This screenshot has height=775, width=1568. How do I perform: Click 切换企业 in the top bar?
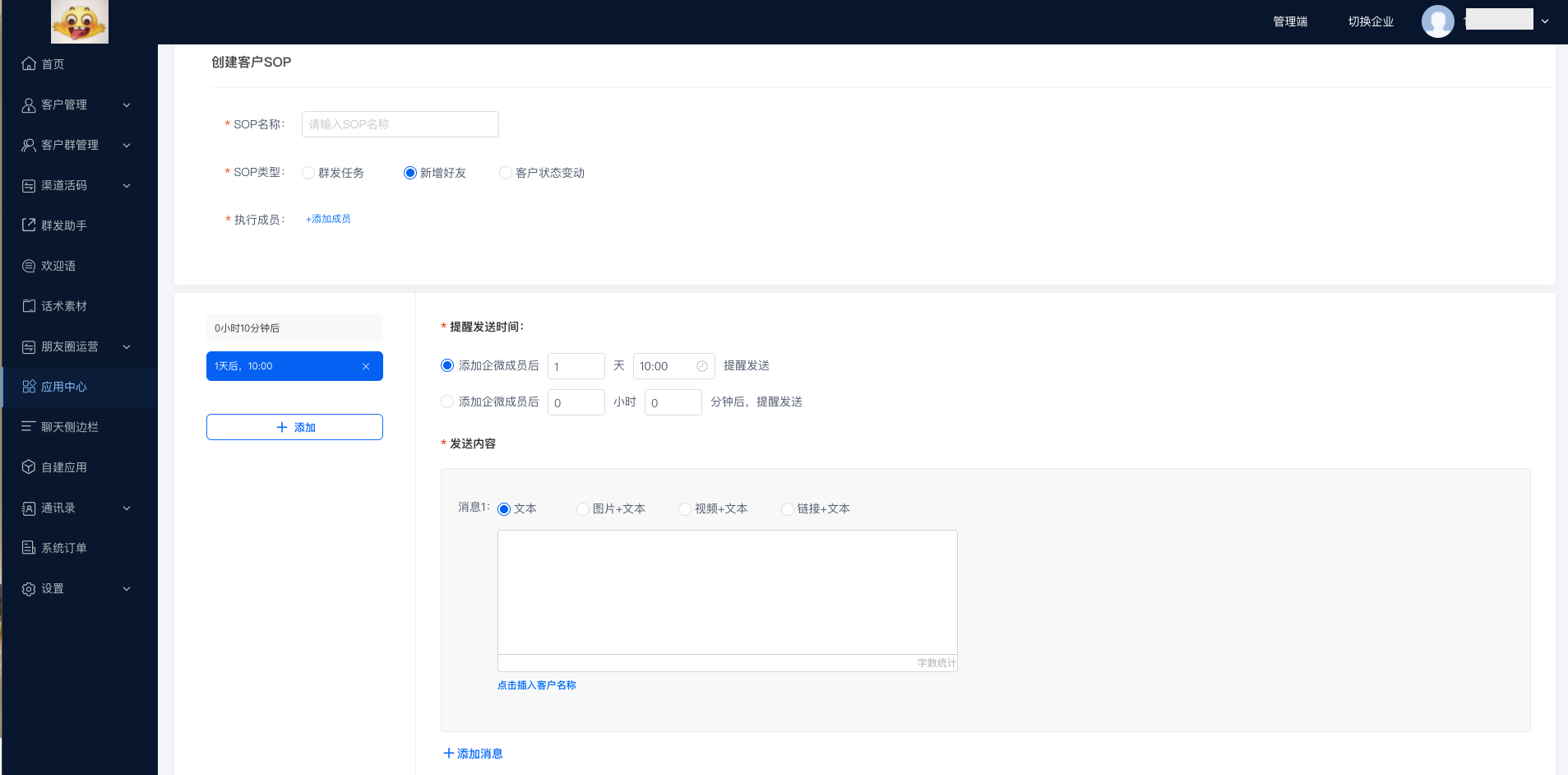[x=1371, y=21]
